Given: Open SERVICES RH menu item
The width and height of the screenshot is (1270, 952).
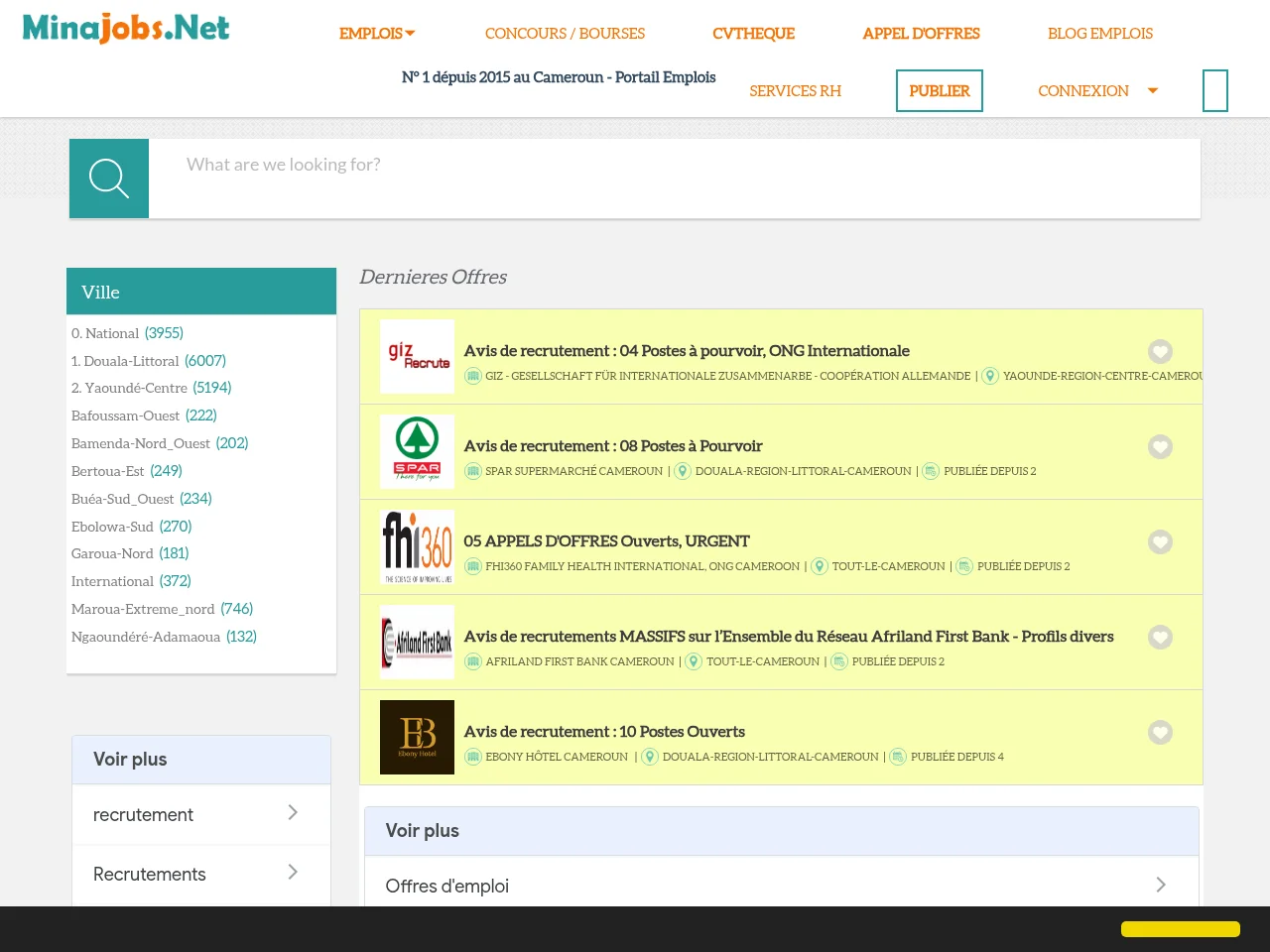Looking at the screenshot, I should point(795,91).
